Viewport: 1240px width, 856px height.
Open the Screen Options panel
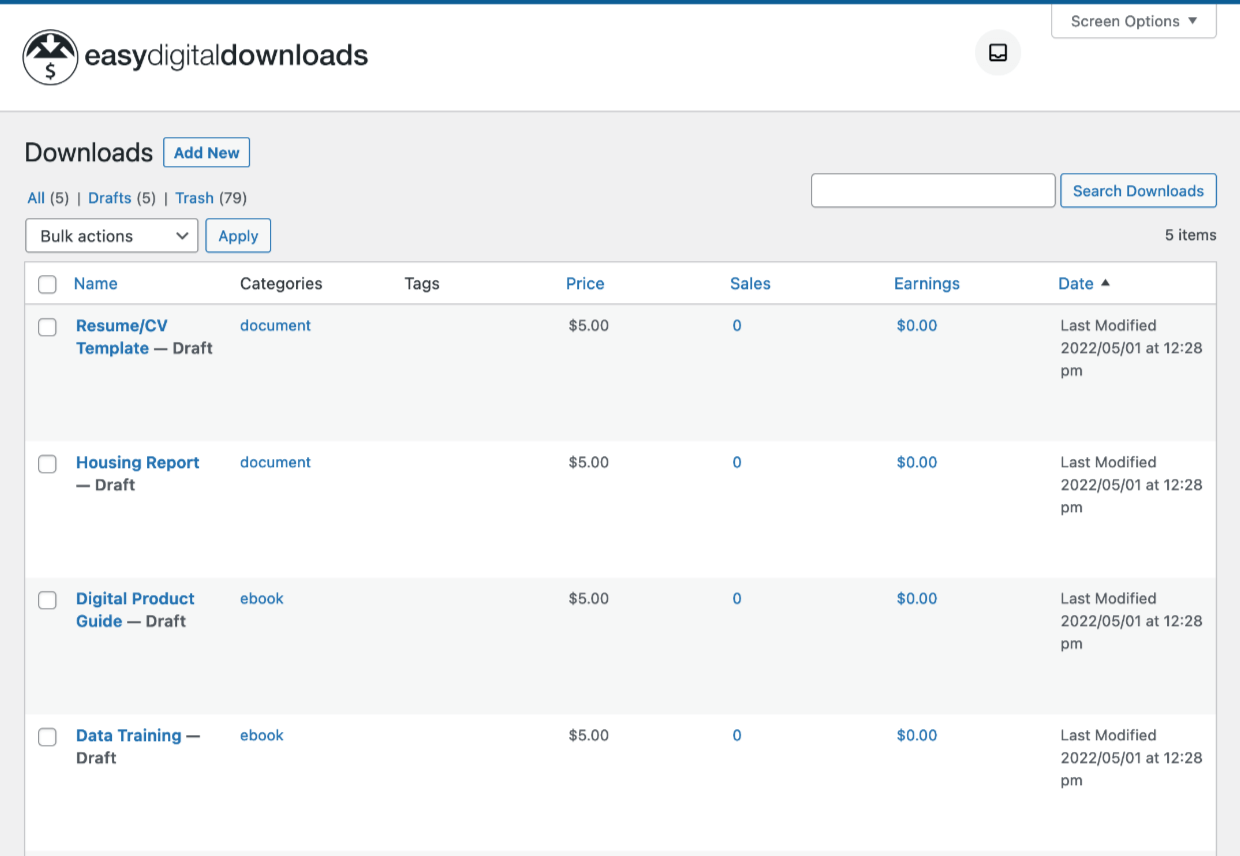coord(1128,21)
